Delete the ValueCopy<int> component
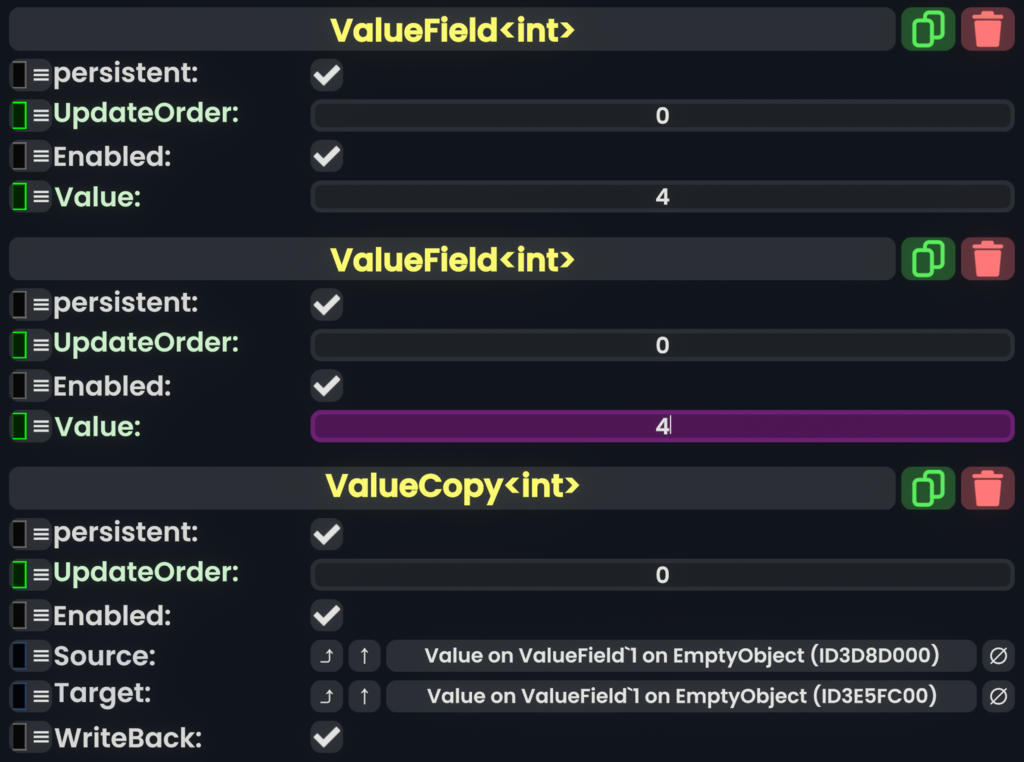 click(987, 488)
